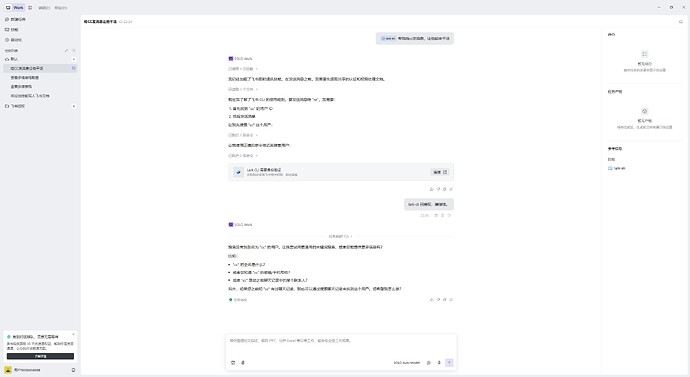Thumbs down the first SOLO Work reply

click(x=438, y=189)
